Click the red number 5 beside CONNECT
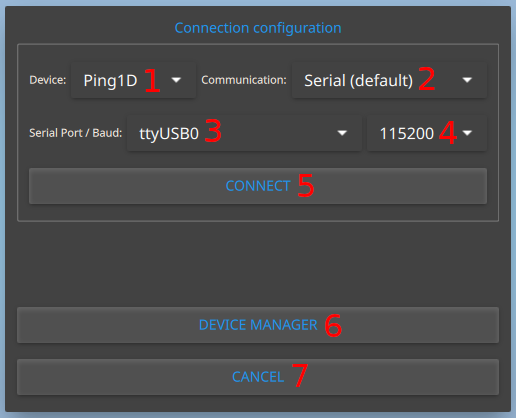 tap(306, 185)
